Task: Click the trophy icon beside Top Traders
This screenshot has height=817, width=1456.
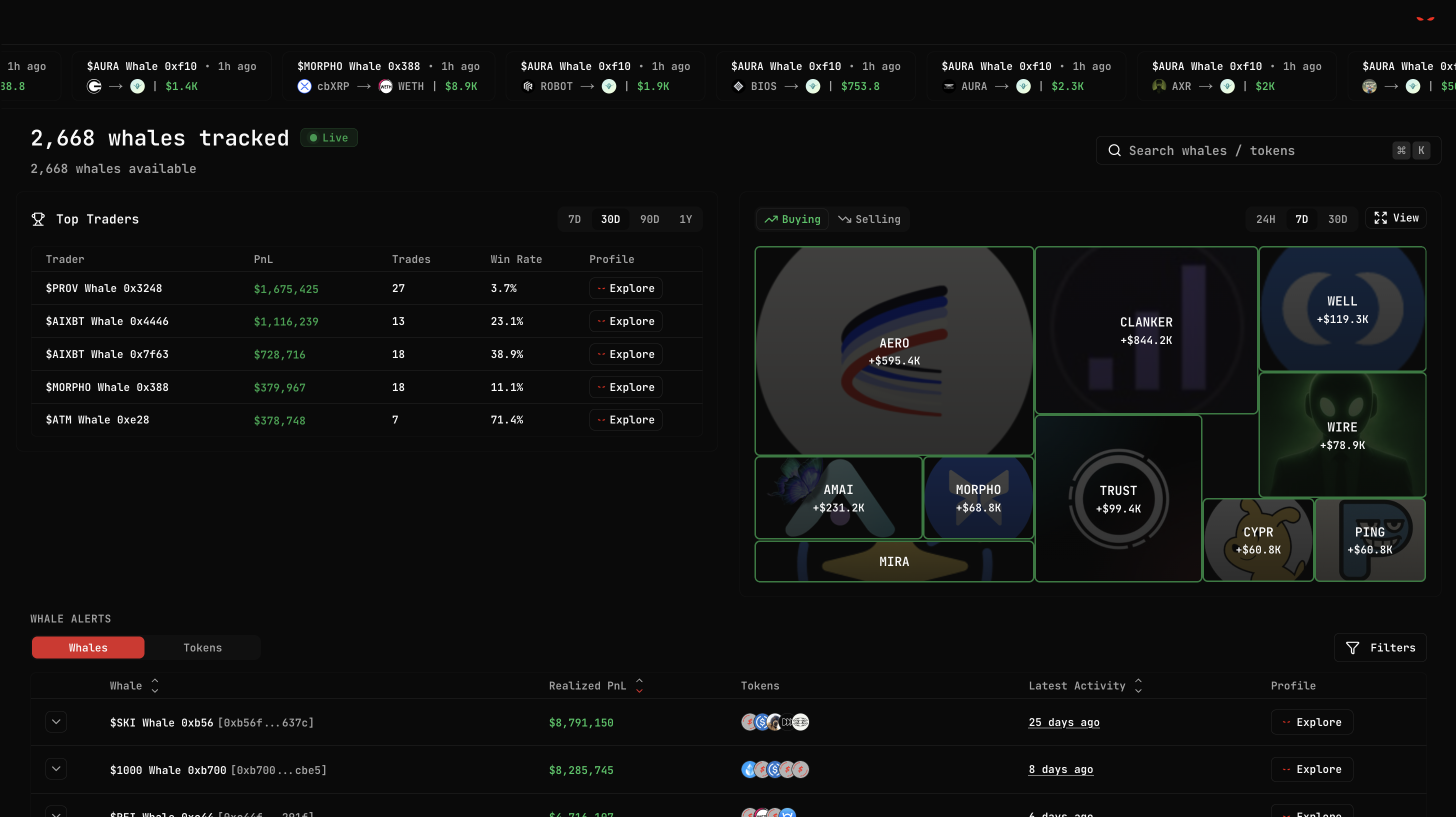Action: point(38,219)
